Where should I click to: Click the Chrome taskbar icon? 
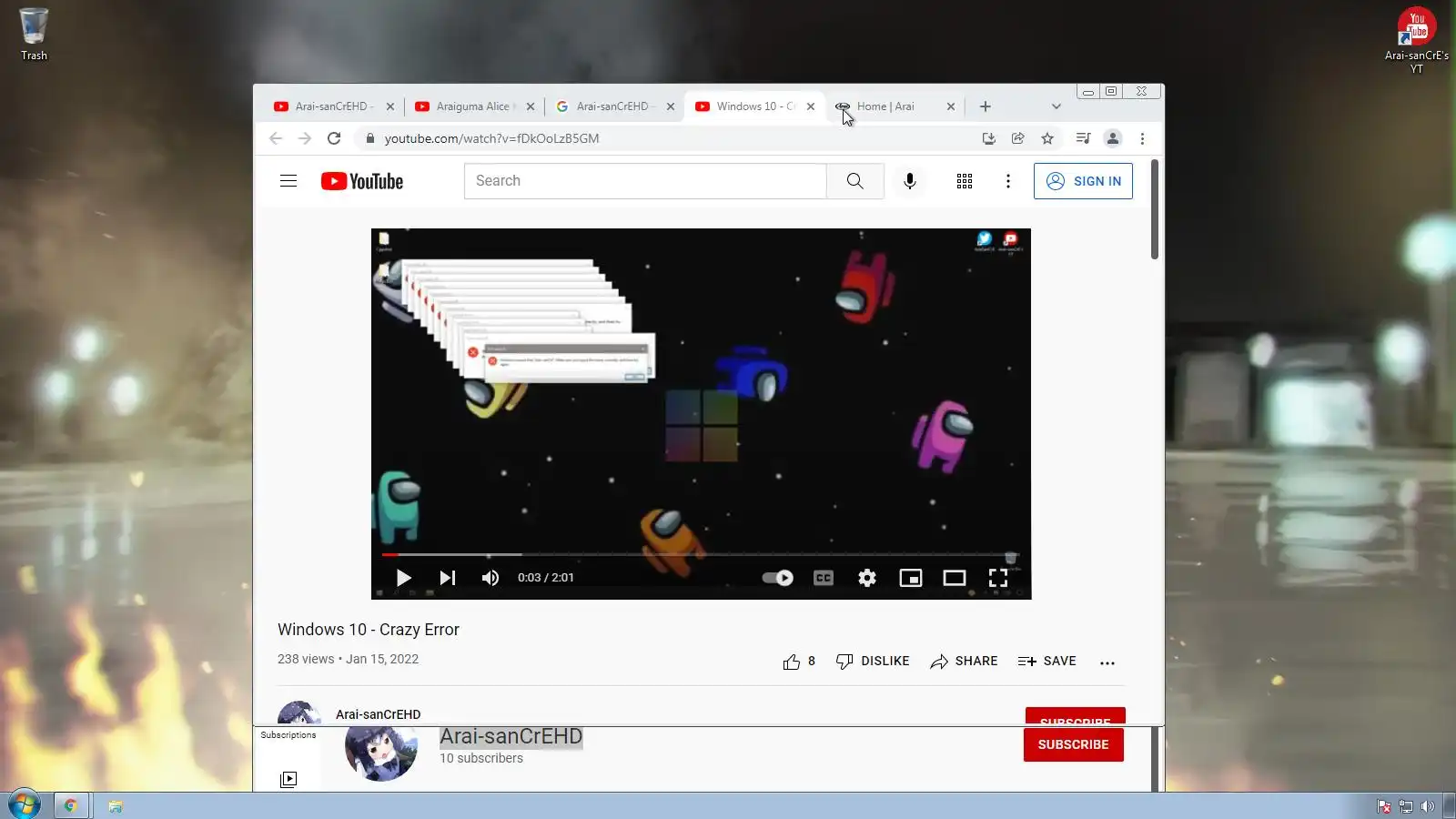pyautogui.click(x=70, y=806)
